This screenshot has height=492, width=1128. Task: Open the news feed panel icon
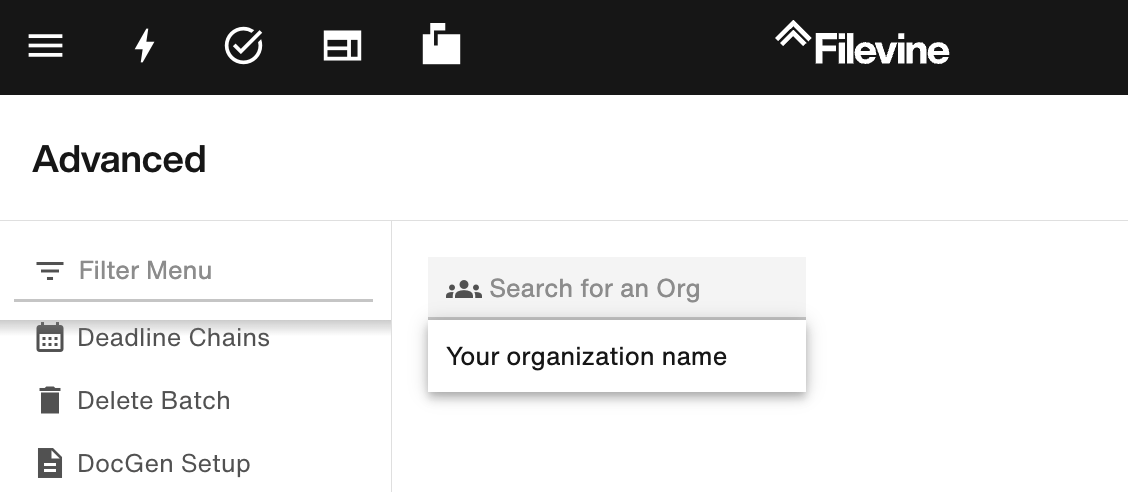point(342,46)
